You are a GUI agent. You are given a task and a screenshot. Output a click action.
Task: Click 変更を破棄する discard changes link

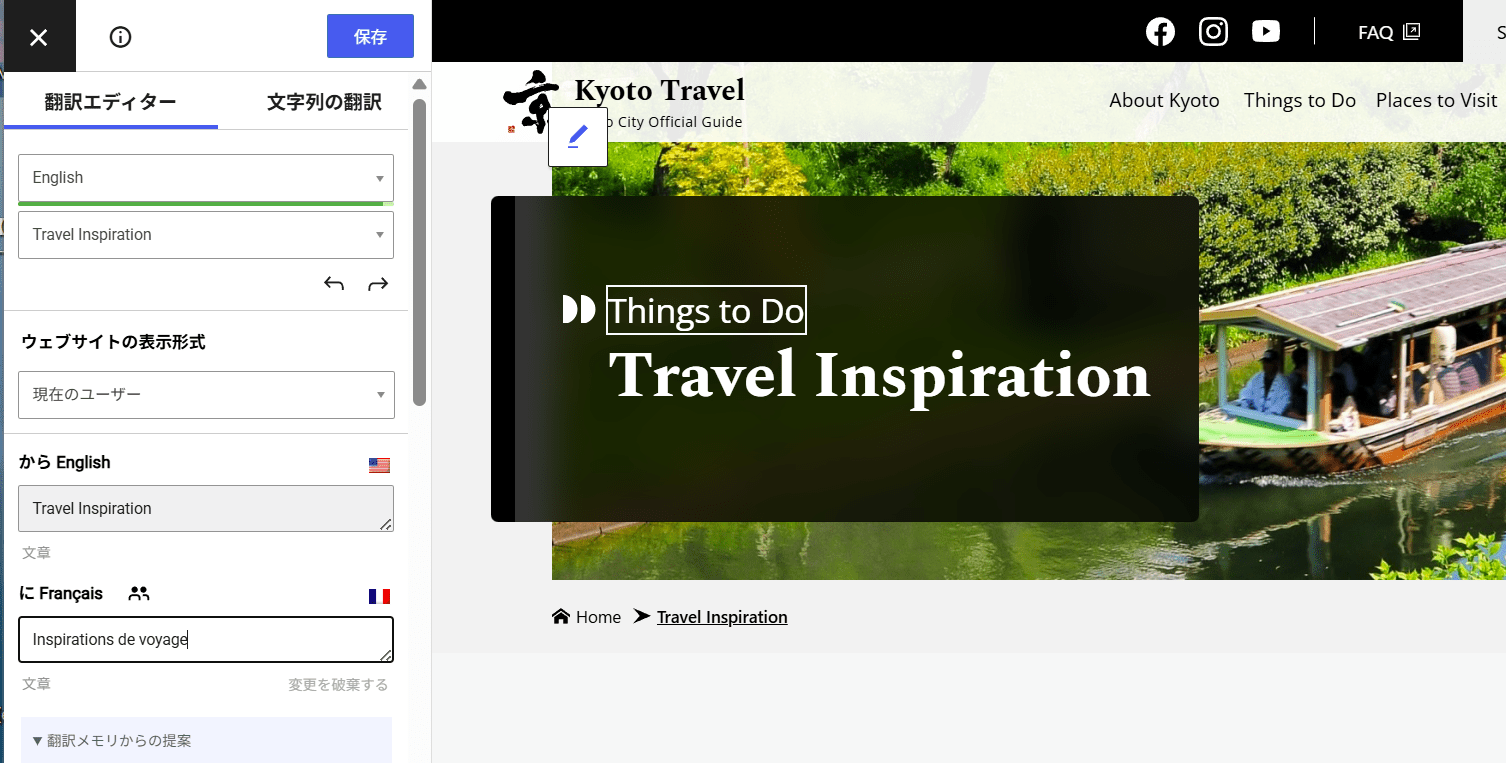(338, 685)
